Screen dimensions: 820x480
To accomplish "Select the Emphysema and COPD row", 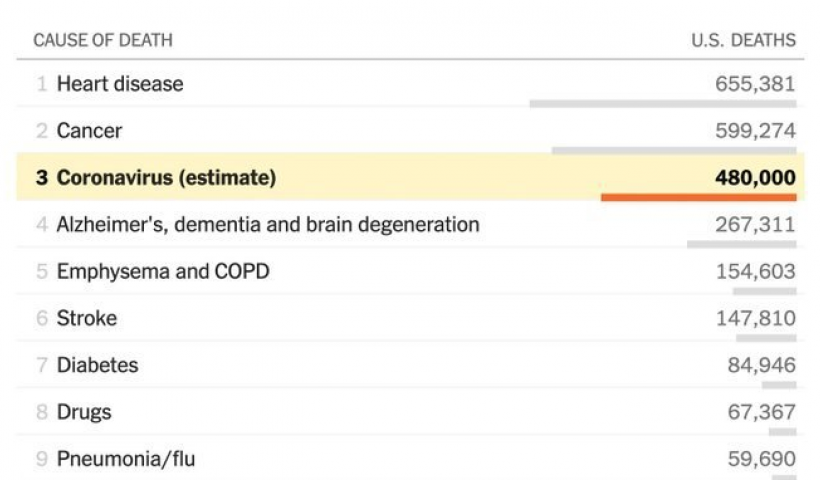I will tap(162, 271).
